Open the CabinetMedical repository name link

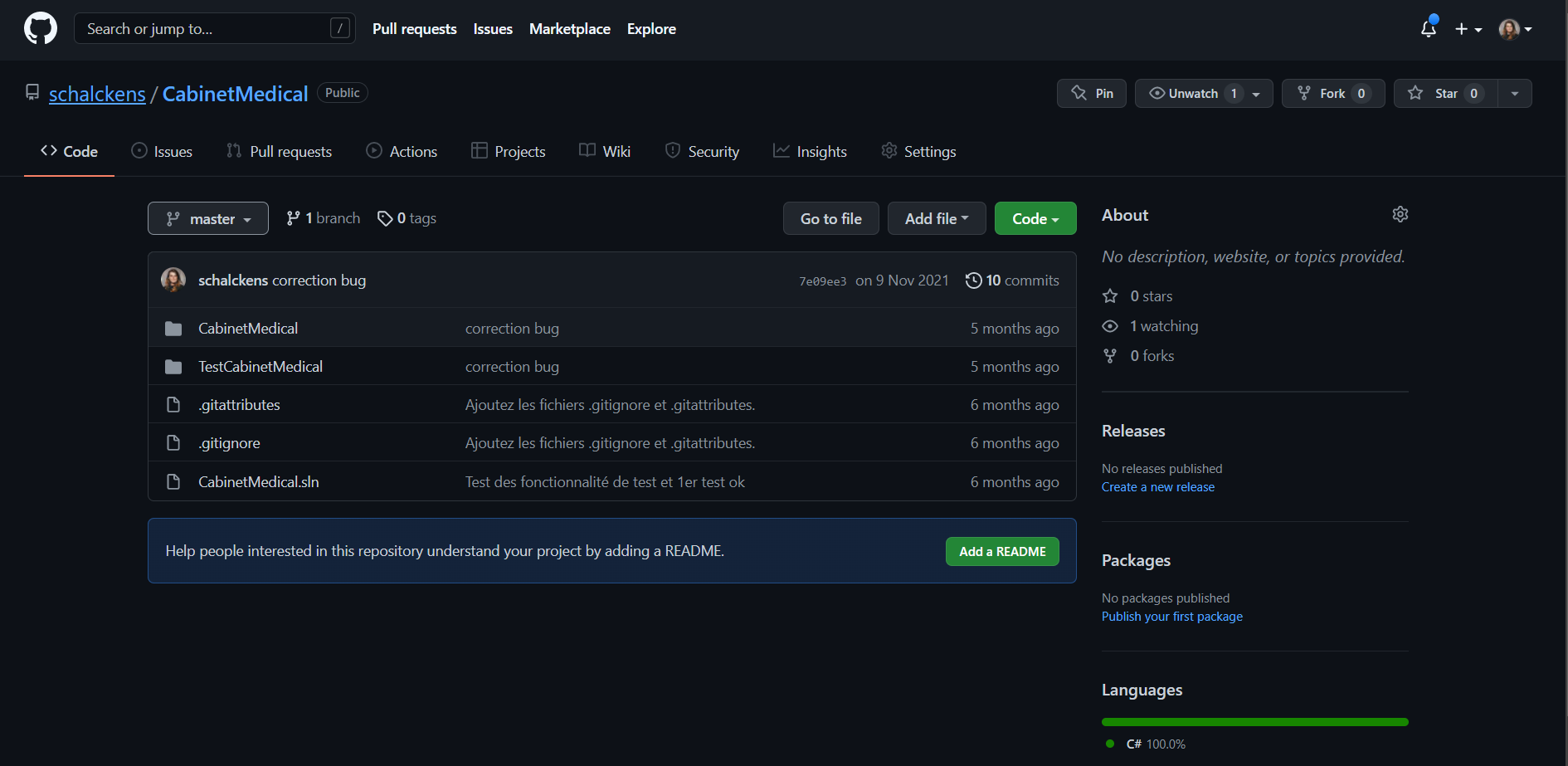tap(235, 94)
